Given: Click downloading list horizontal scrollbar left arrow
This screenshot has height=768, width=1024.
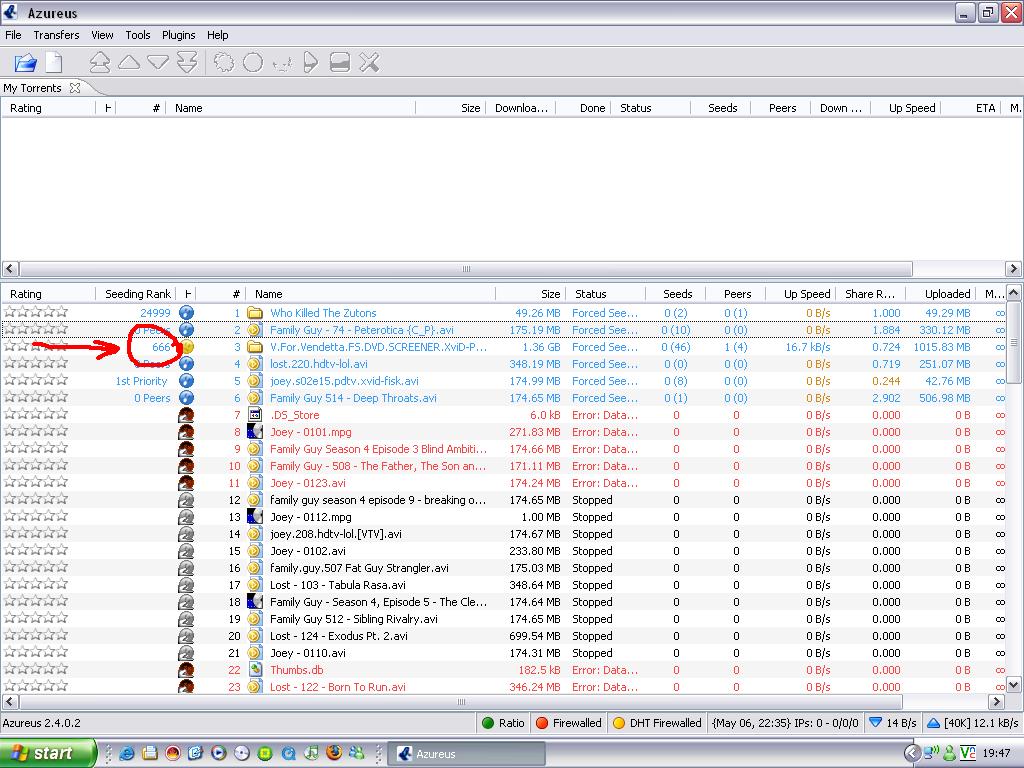Looking at the screenshot, I should click(x=10, y=268).
